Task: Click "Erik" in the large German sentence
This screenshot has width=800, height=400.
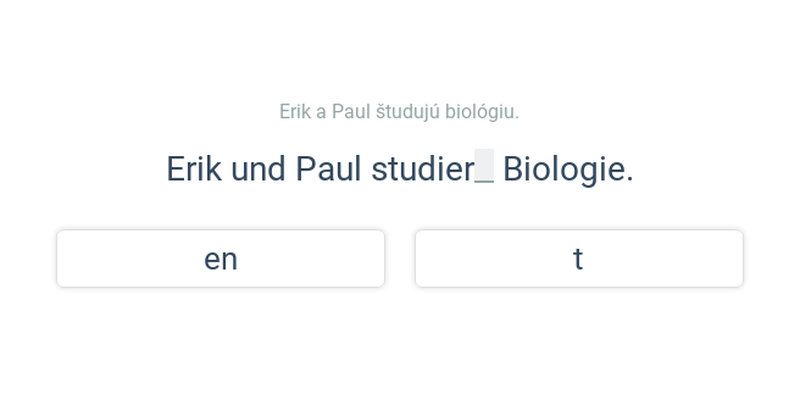Action: 194,169
